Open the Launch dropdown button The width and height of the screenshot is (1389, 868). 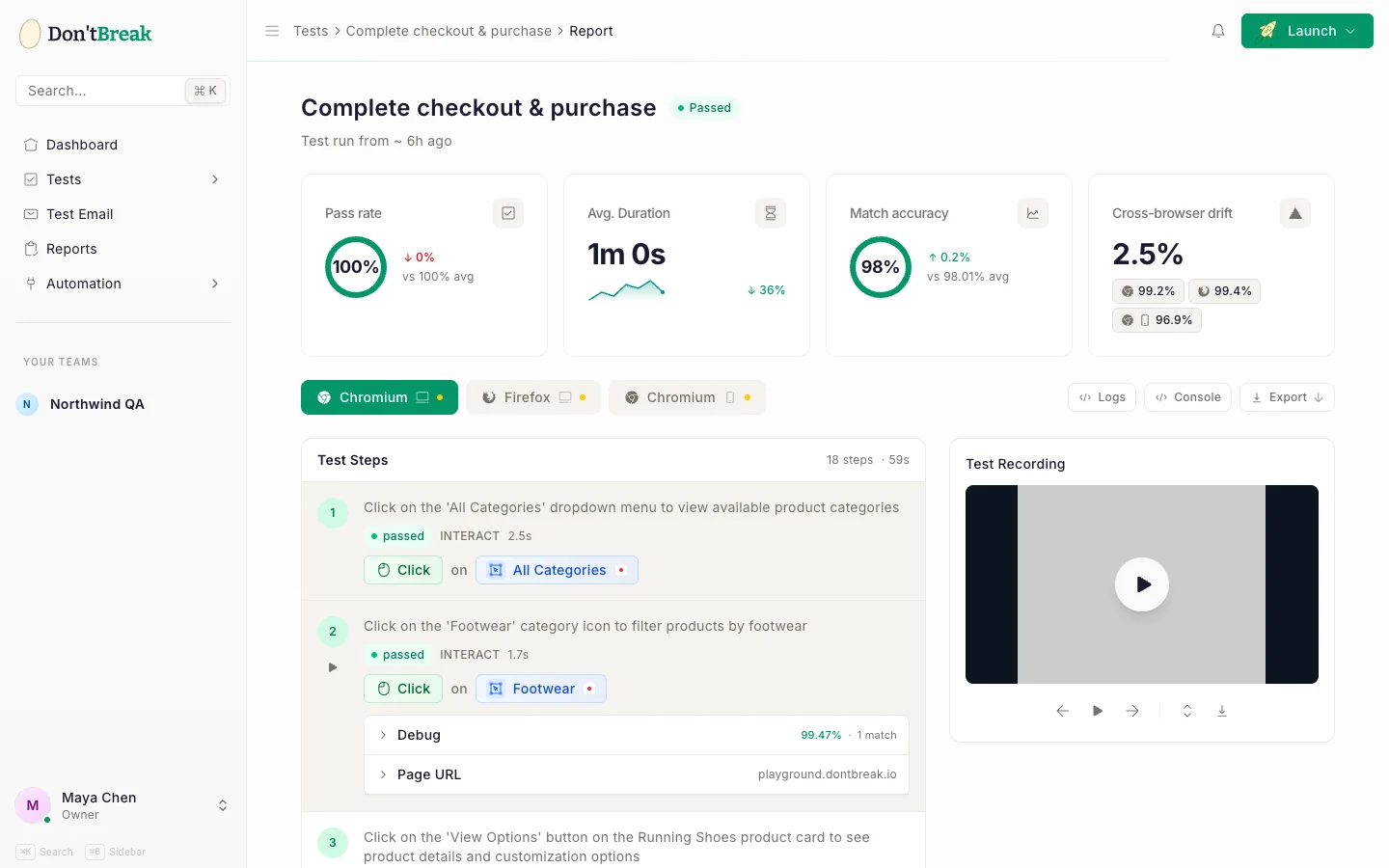(x=1307, y=31)
